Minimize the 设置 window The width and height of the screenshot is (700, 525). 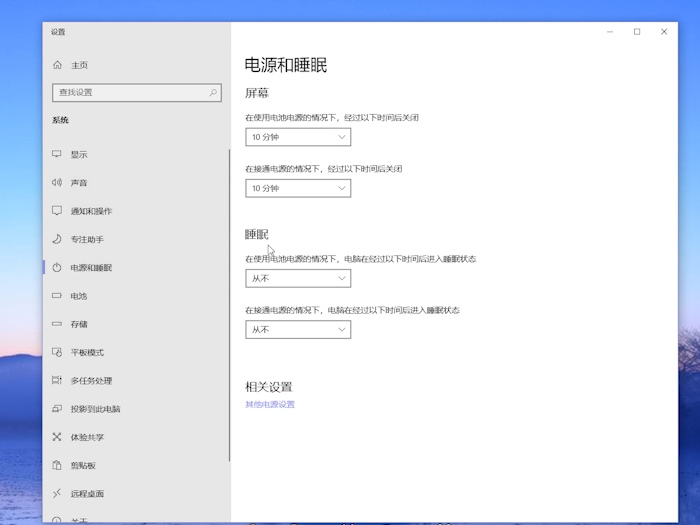tap(610, 32)
